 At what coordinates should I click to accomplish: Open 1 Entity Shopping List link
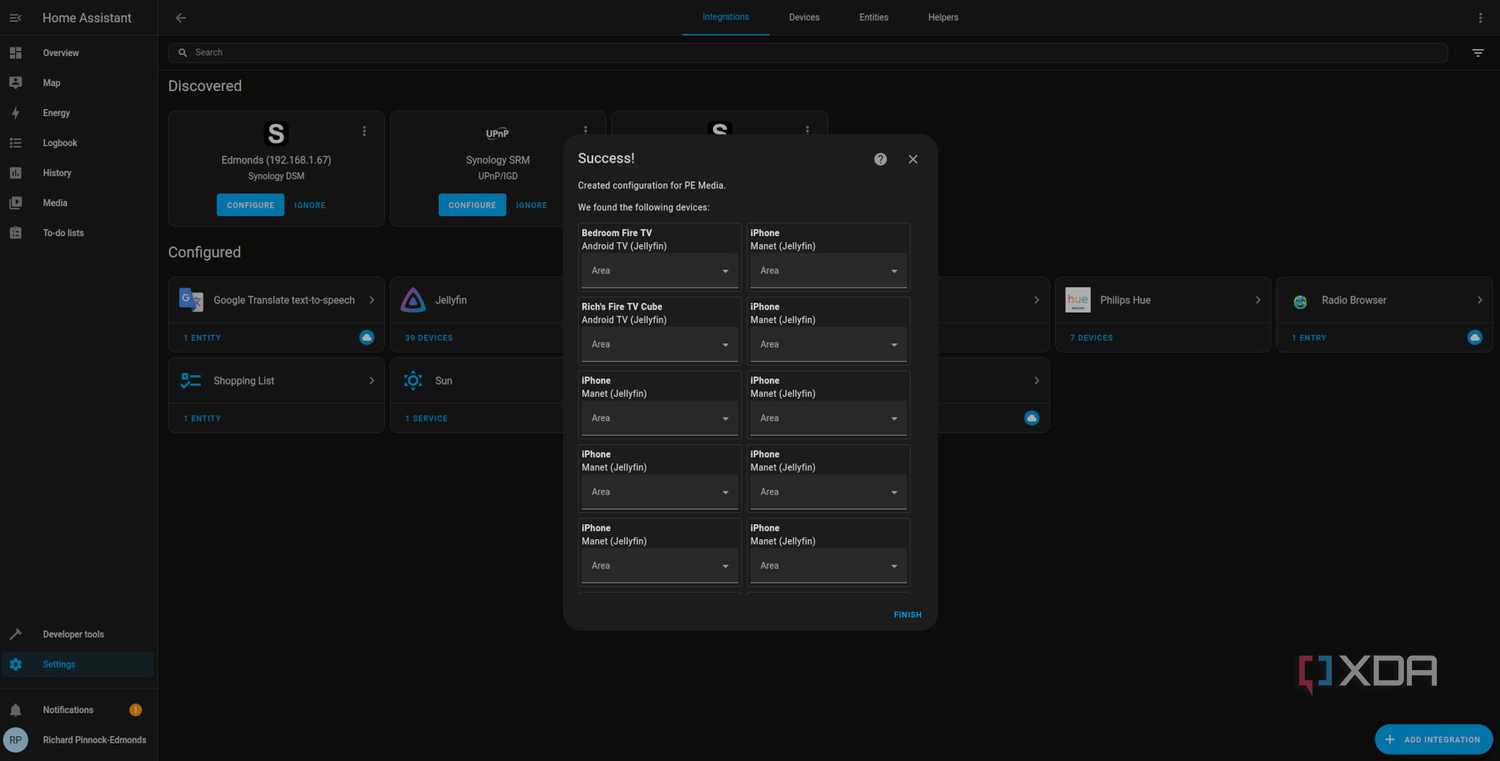[x=202, y=419]
